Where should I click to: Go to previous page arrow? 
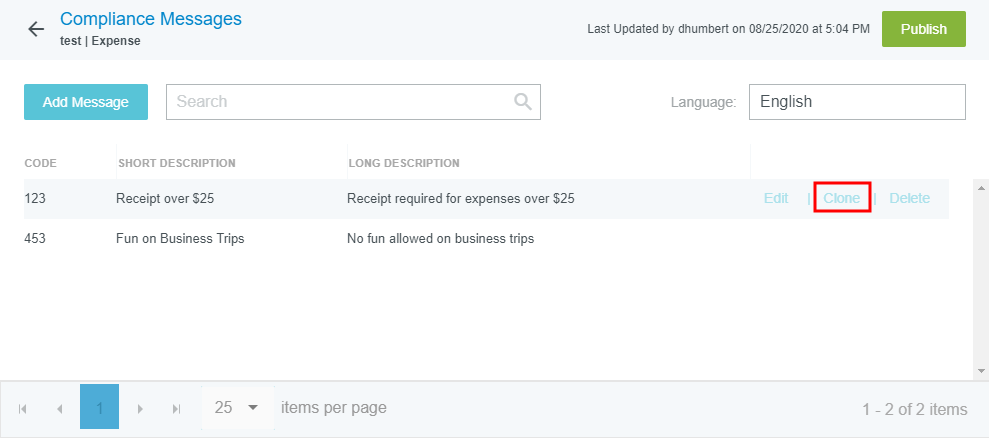tap(60, 408)
